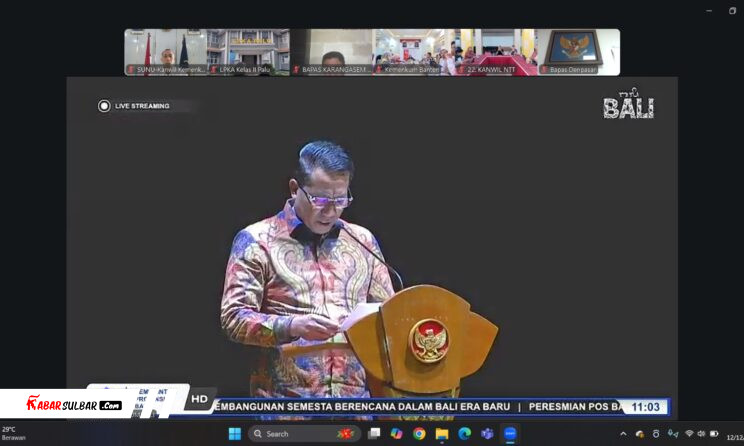
Task: Click the battery status icon
Action: tap(714, 434)
